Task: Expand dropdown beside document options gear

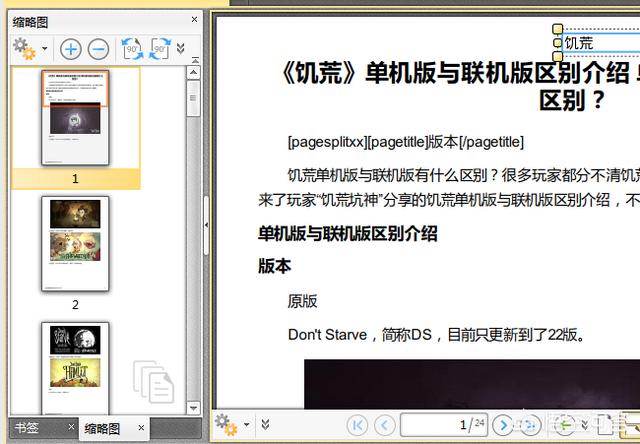Action: (x=247, y=425)
